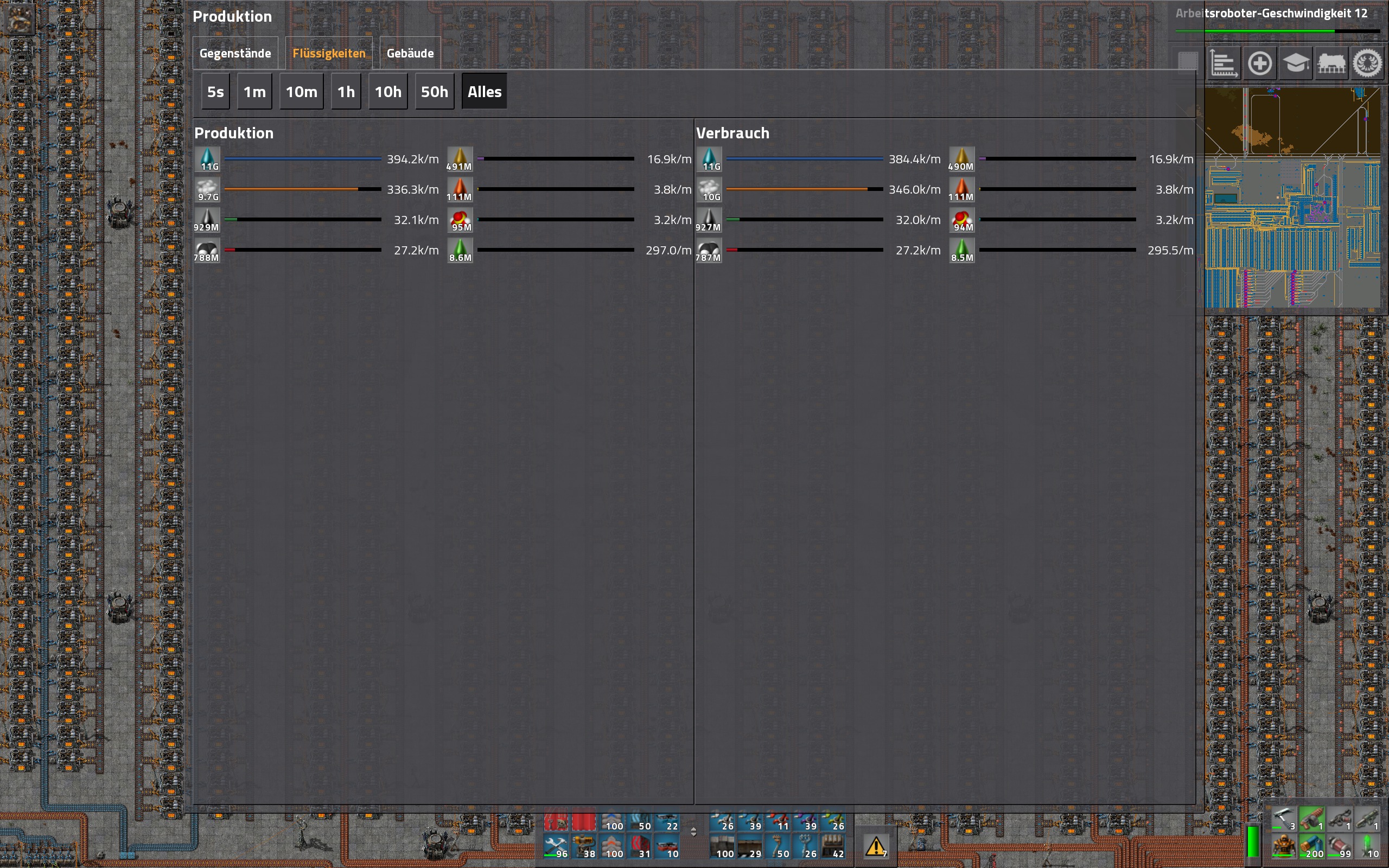The height and width of the screenshot is (868, 1389).
Task: Click the Arbeitsroboter-Geschwindigkeit research progress bar
Action: point(1278,31)
